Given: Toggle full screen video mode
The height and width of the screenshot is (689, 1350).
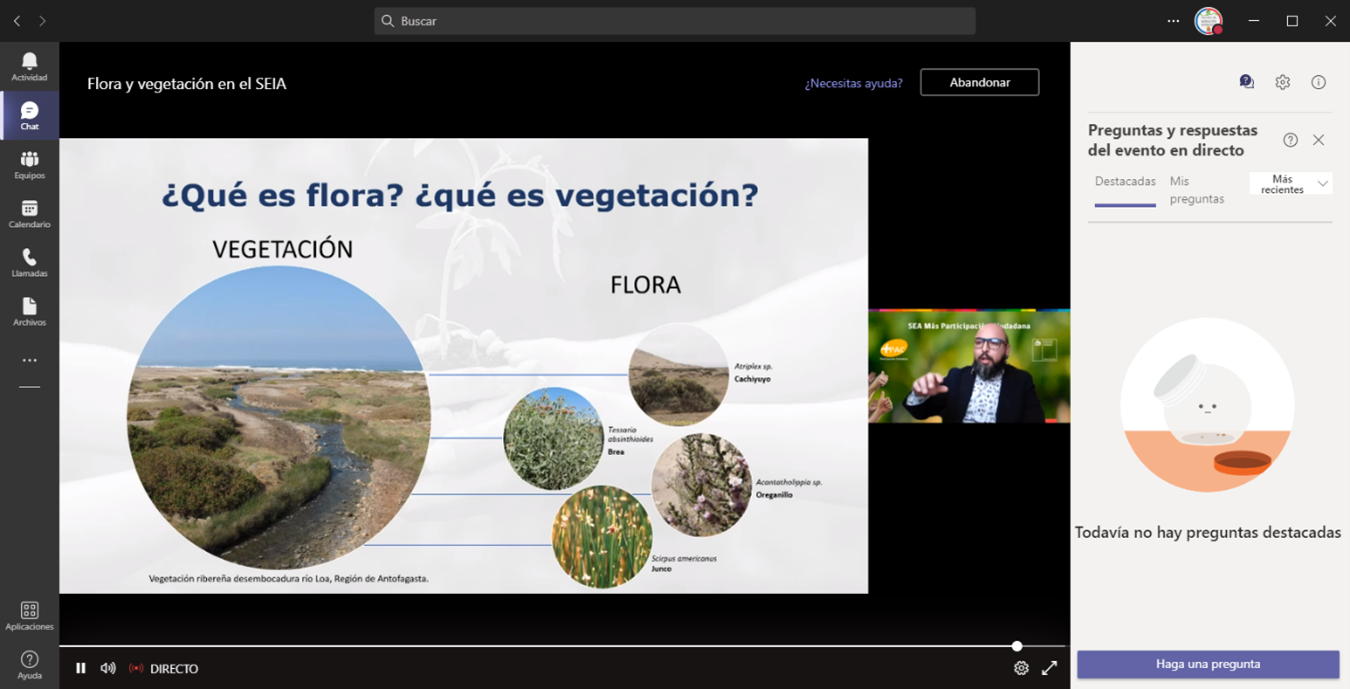Looking at the screenshot, I should 1049,668.
